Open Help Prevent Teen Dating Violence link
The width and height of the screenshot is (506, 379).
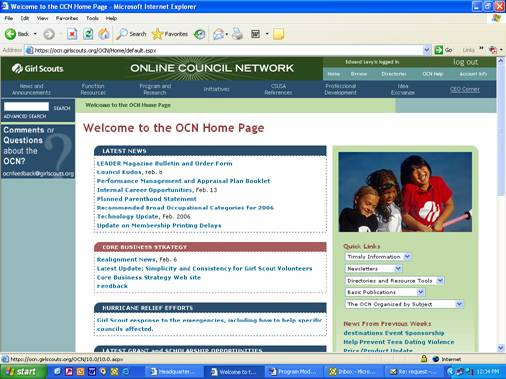pyautogui.click(x=399, y=342)
